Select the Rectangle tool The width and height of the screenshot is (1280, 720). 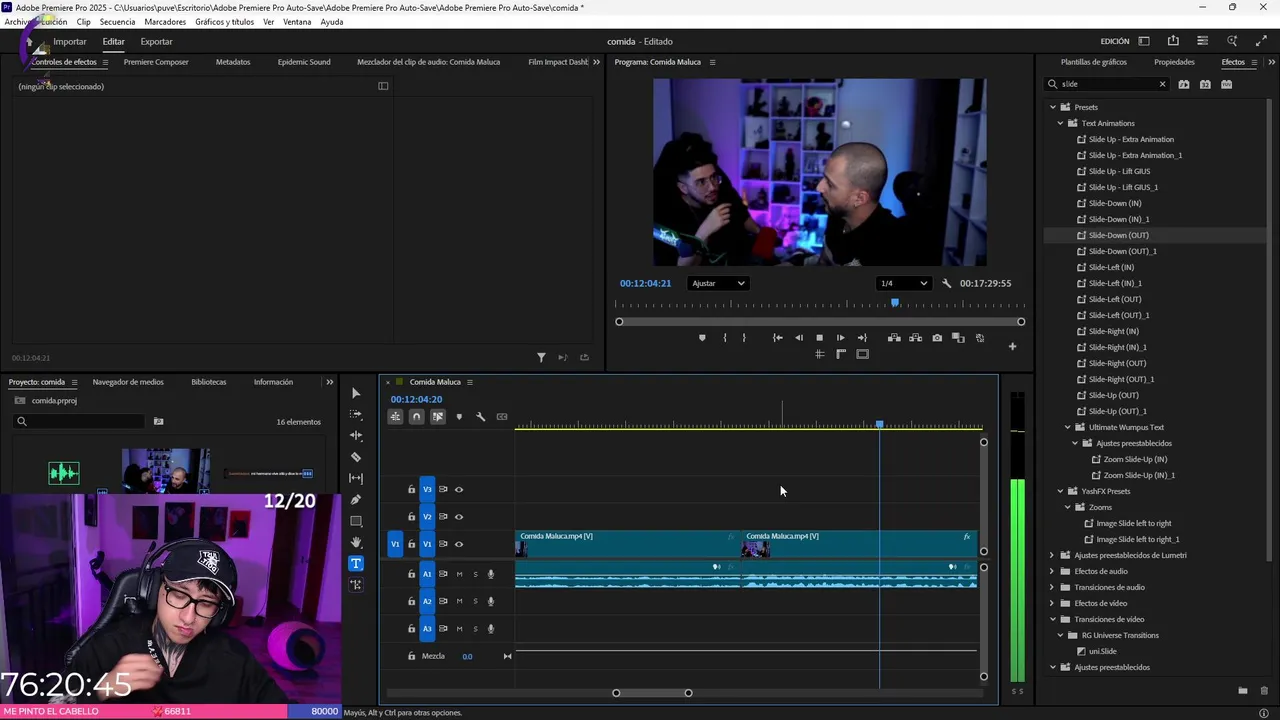pyautogui.click(x=356, y=521)
